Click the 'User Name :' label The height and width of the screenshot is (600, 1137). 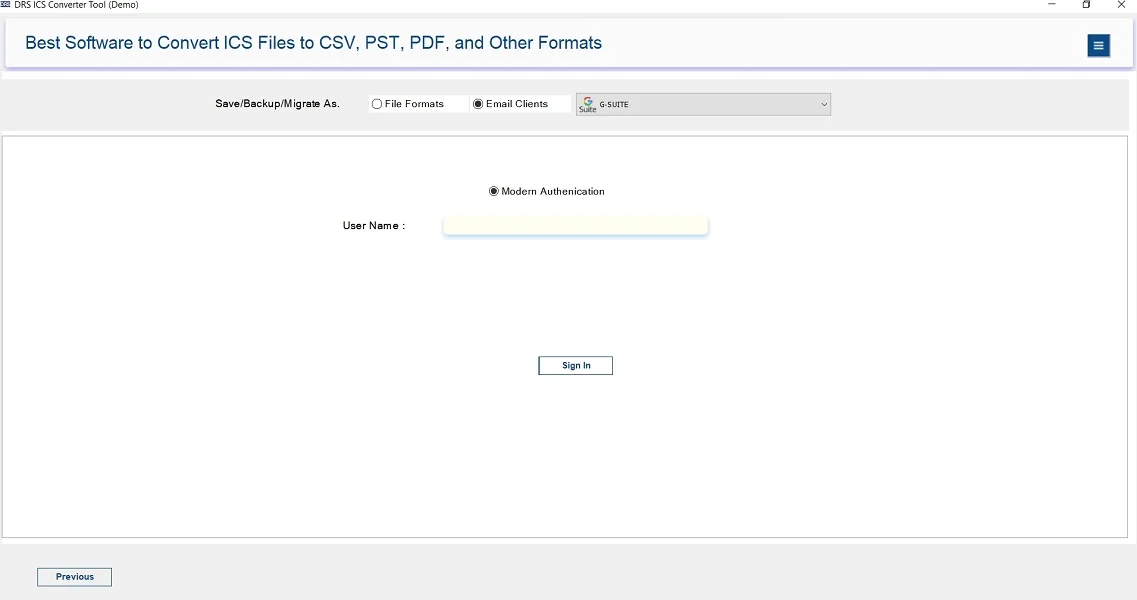pyautogui.click(x=374, y=226)
